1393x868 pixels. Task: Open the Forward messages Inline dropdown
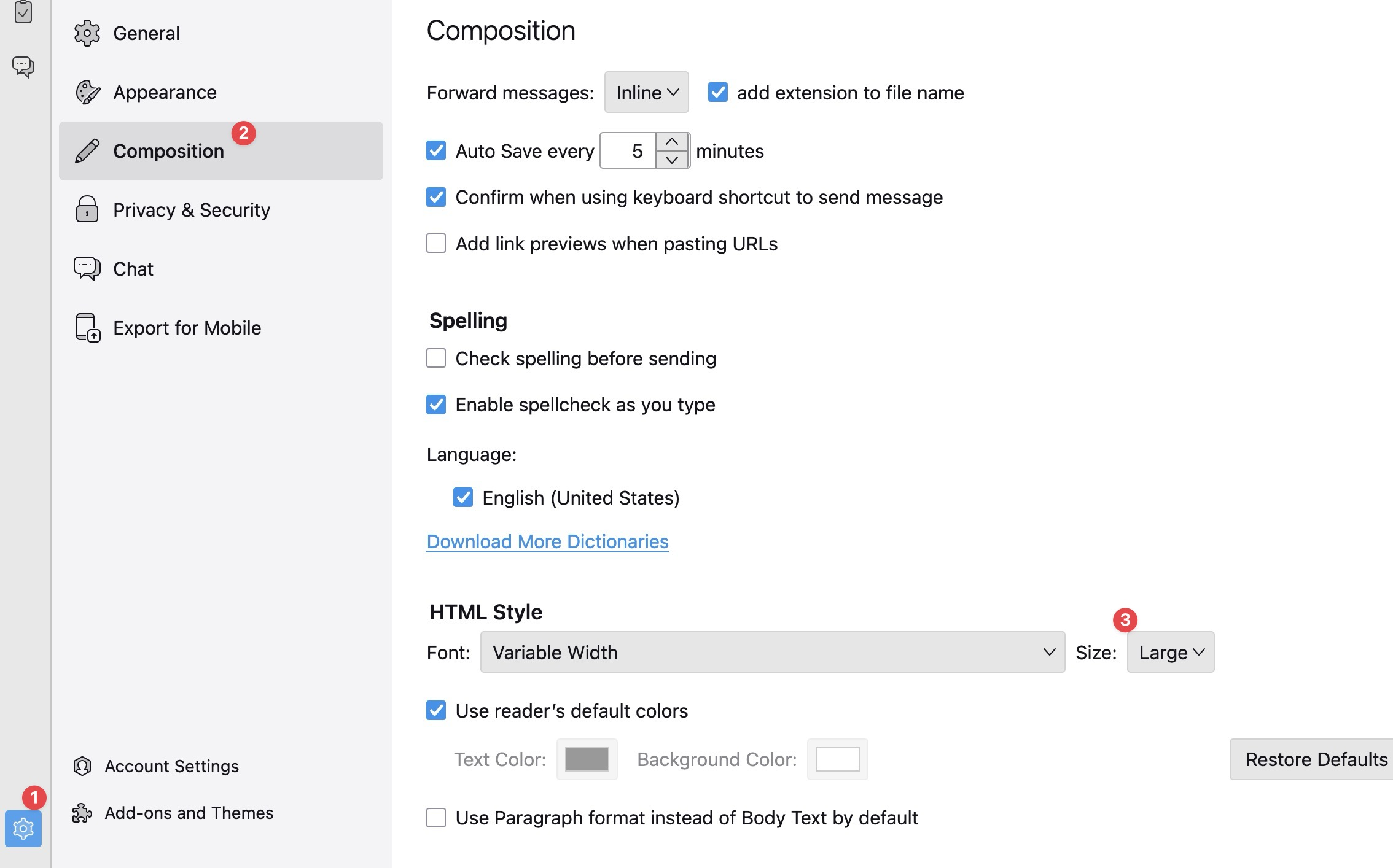[x=646, y=93]
